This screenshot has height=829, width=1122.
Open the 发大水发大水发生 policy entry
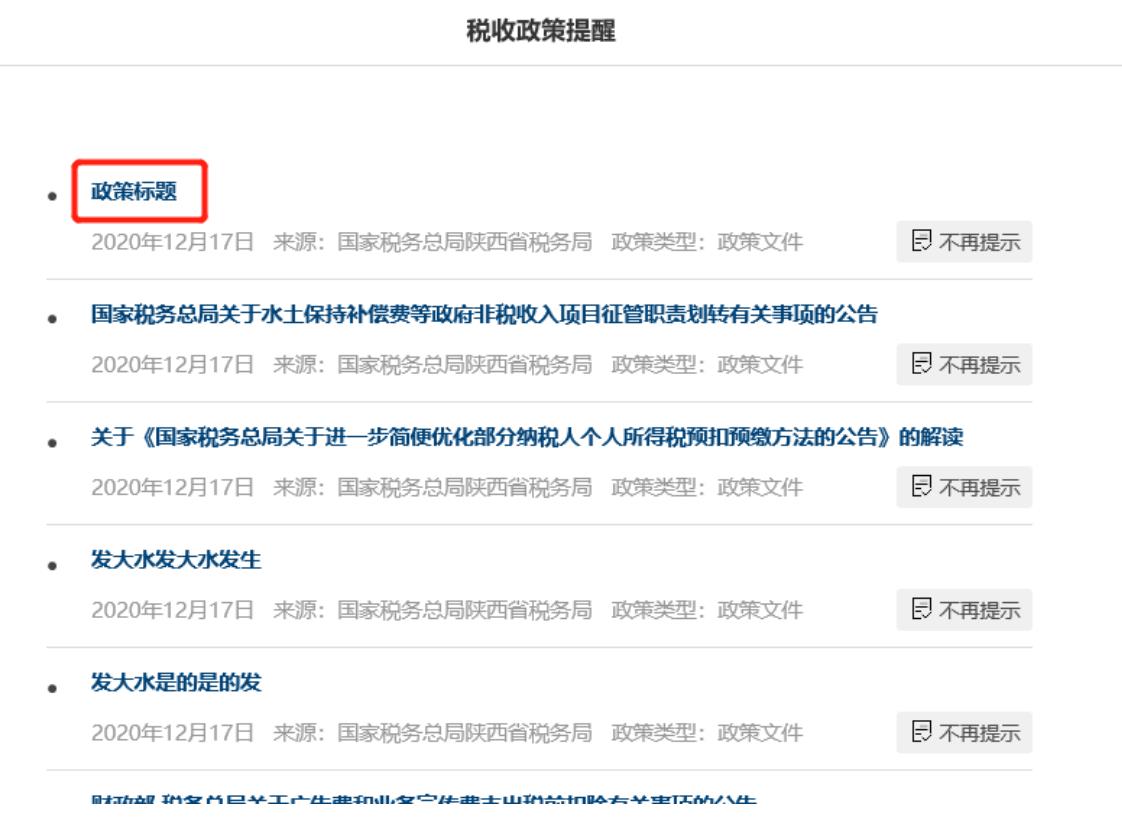(176, 561)
